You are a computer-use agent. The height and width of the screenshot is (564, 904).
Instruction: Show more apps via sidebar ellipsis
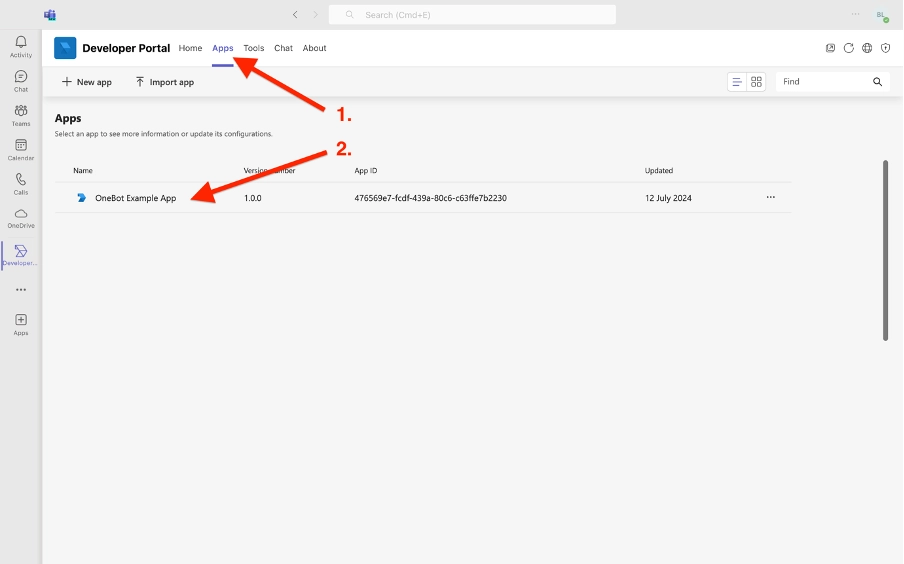pos(21,289)
